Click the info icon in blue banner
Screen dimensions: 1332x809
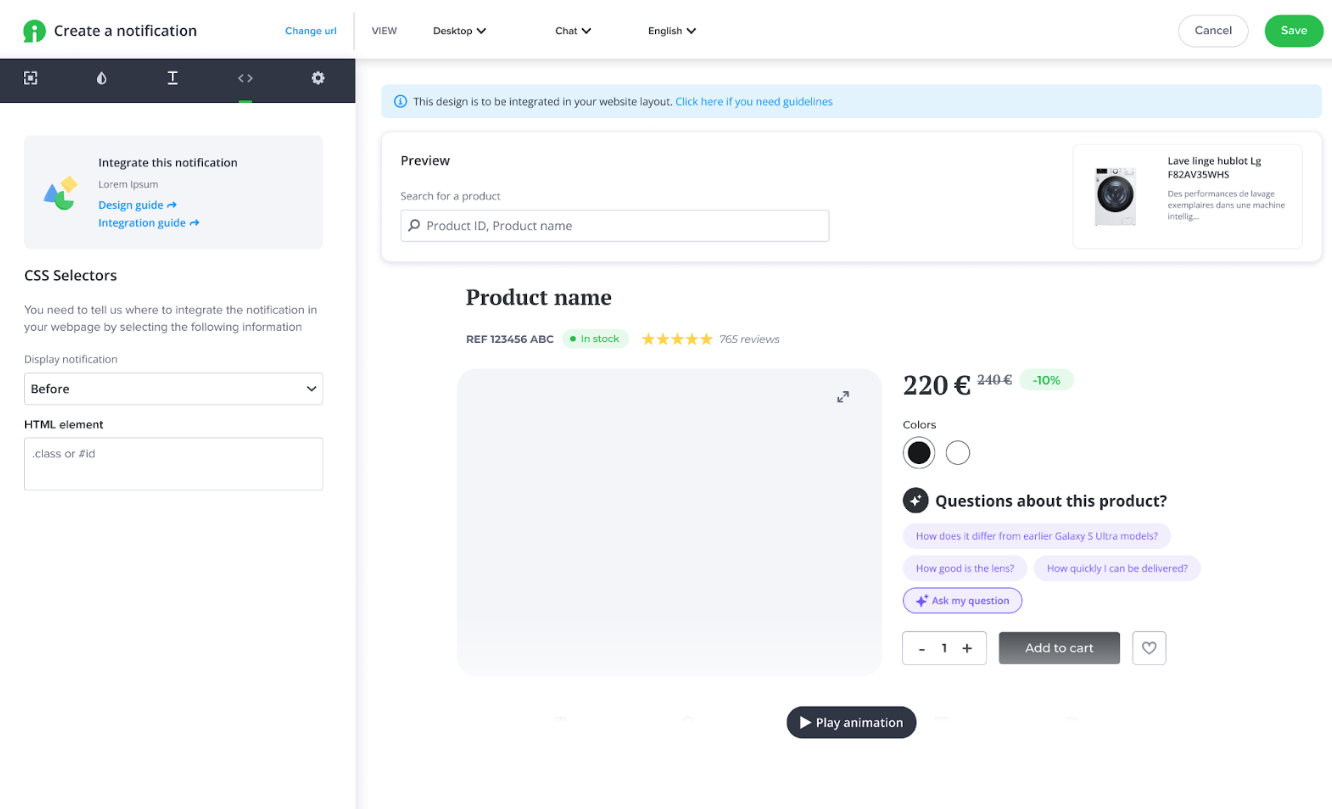click(401, 102)
